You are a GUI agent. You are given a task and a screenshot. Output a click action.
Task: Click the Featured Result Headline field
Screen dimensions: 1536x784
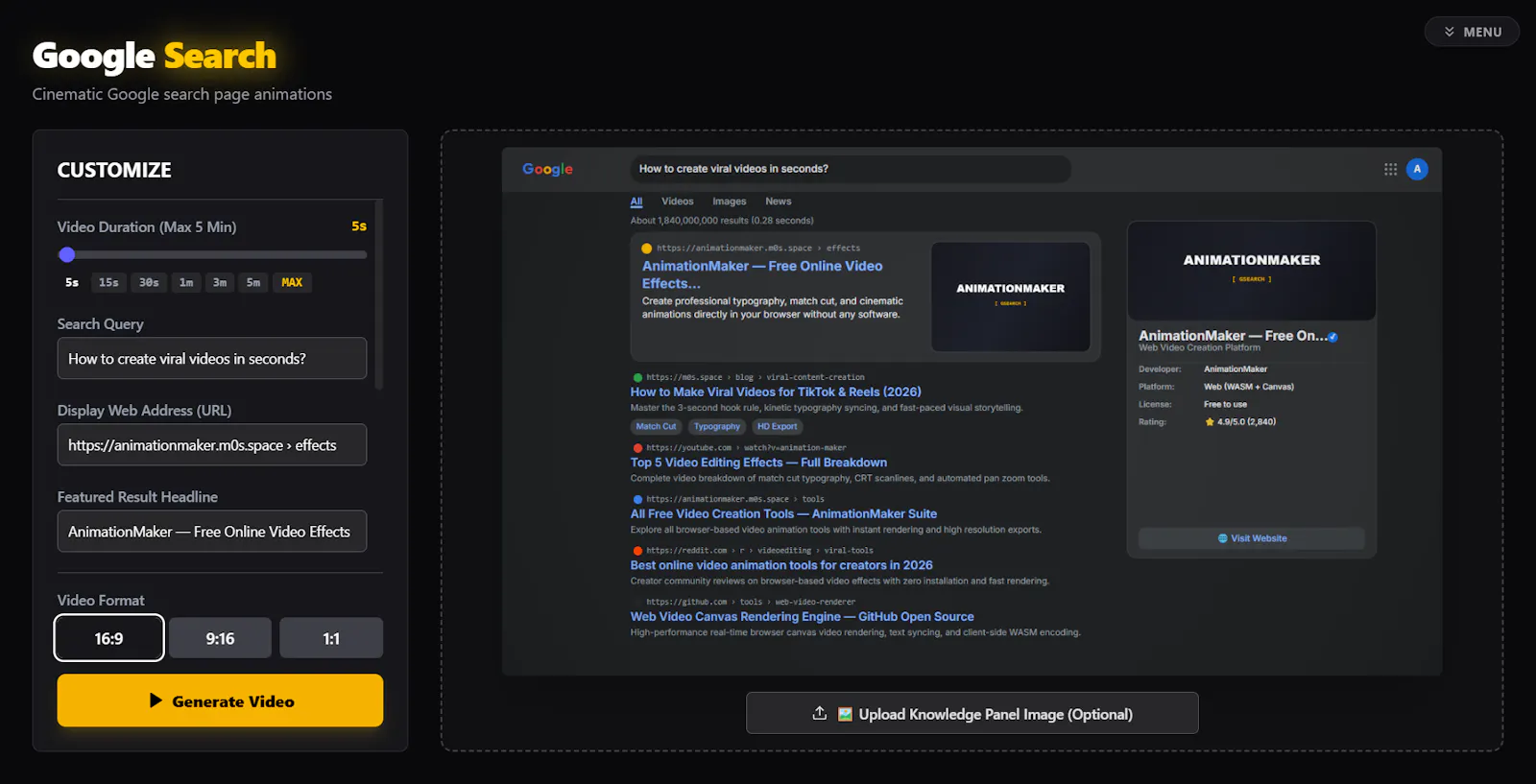(x=212, y=531)
